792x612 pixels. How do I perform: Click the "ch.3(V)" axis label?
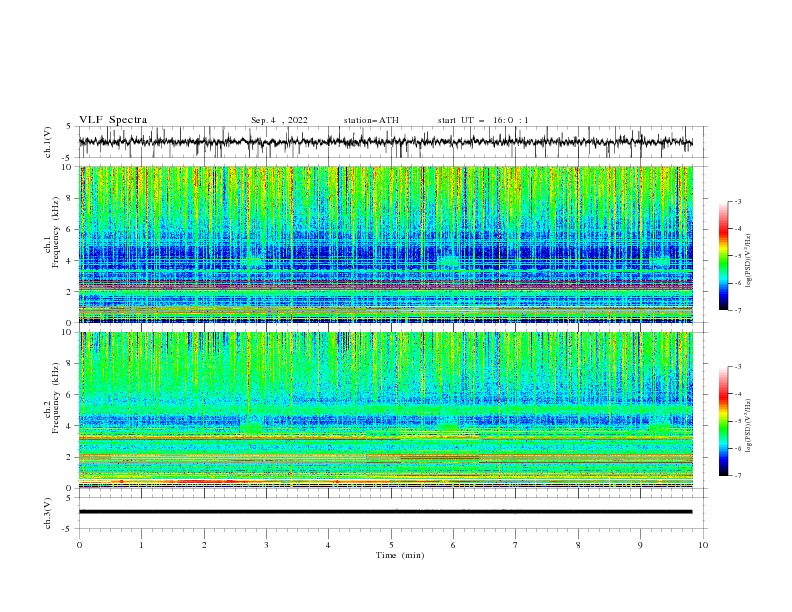pos(48,513)
